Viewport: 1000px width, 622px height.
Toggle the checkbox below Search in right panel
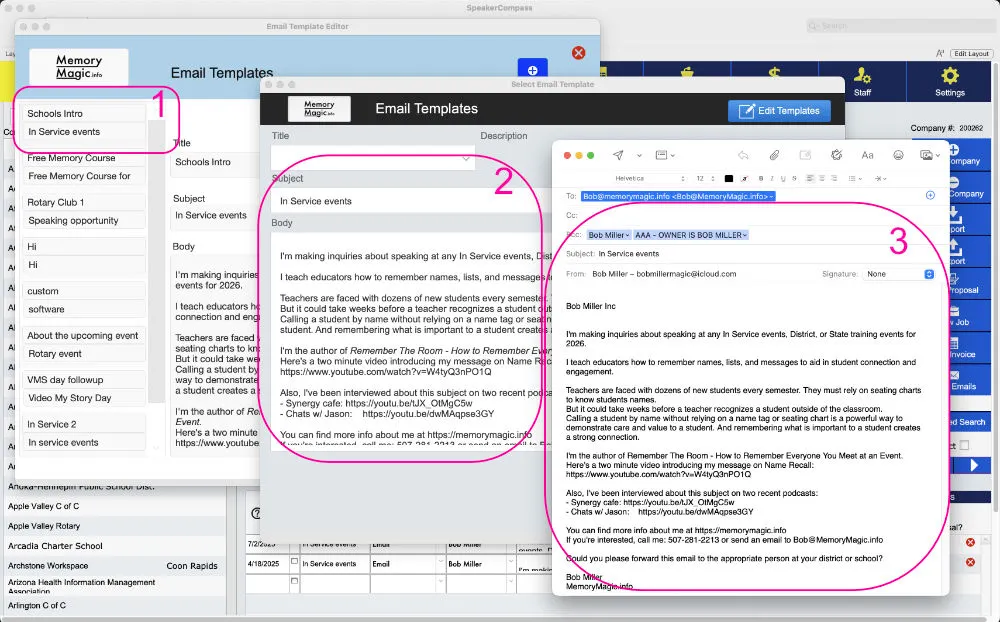click(963, 445)
